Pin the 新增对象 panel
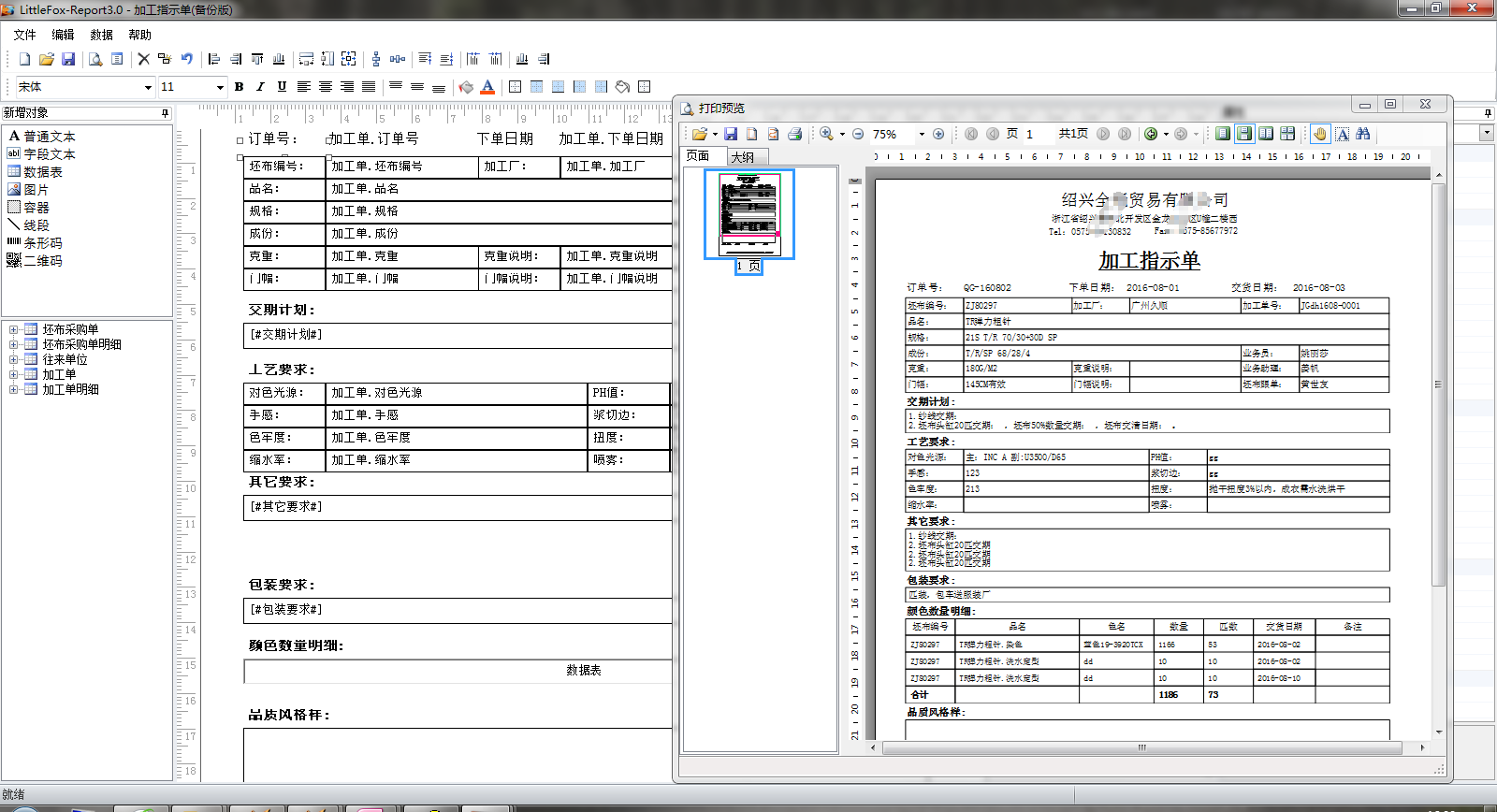1497x812 pixels. pyautogui.click(x=166, y=113)
